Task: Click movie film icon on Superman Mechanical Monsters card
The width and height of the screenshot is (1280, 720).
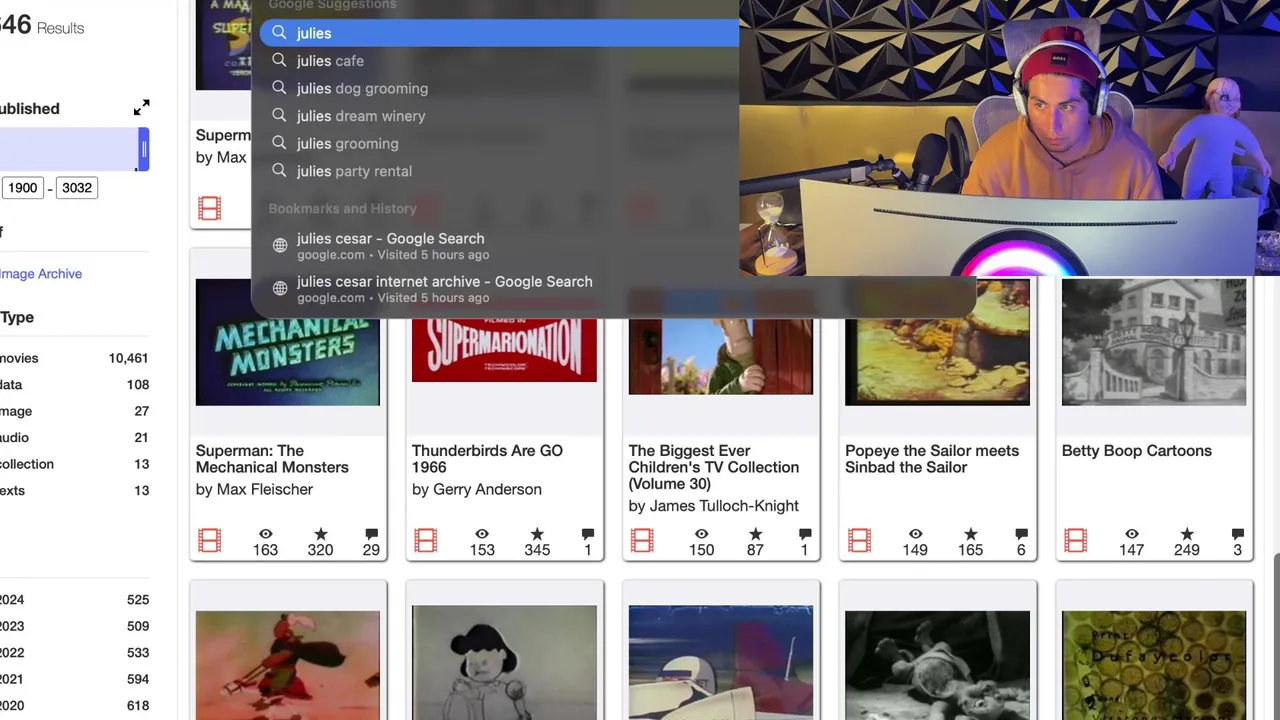Action: [x=209, y=541]
